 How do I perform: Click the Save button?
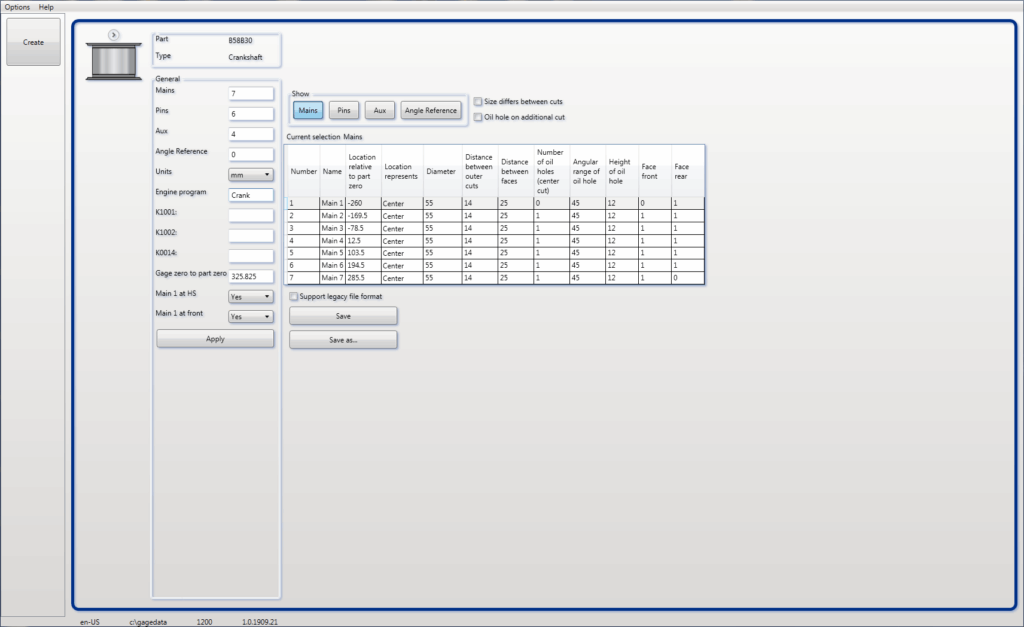click(343, 315)
